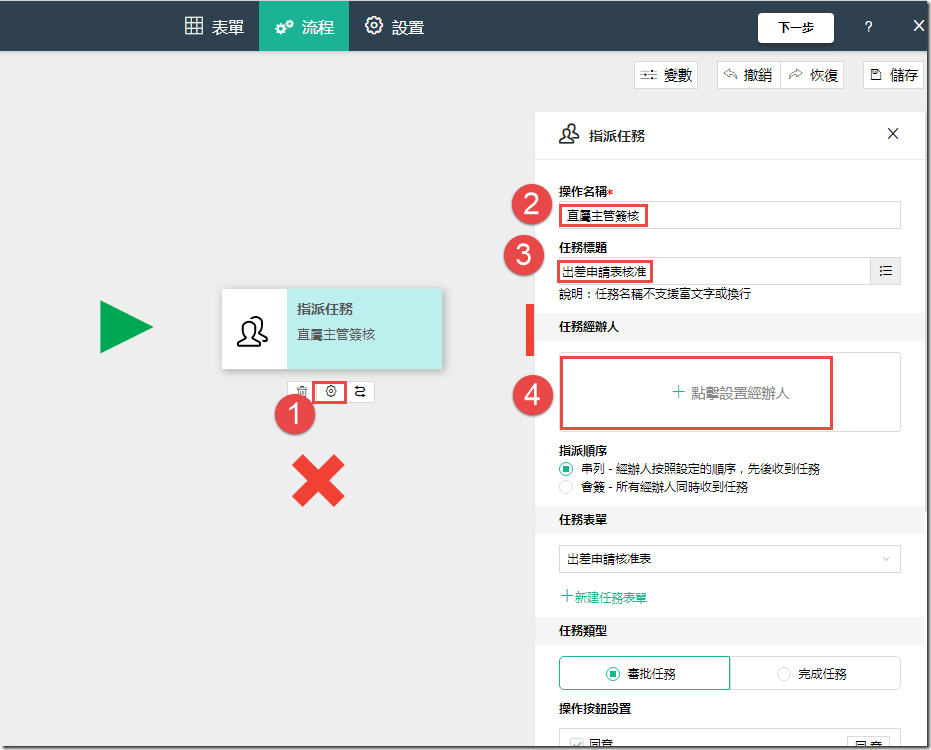Open node settings gear icon below task
The width and height of the screenshot is (931, 750).
[x=331, y=392]
